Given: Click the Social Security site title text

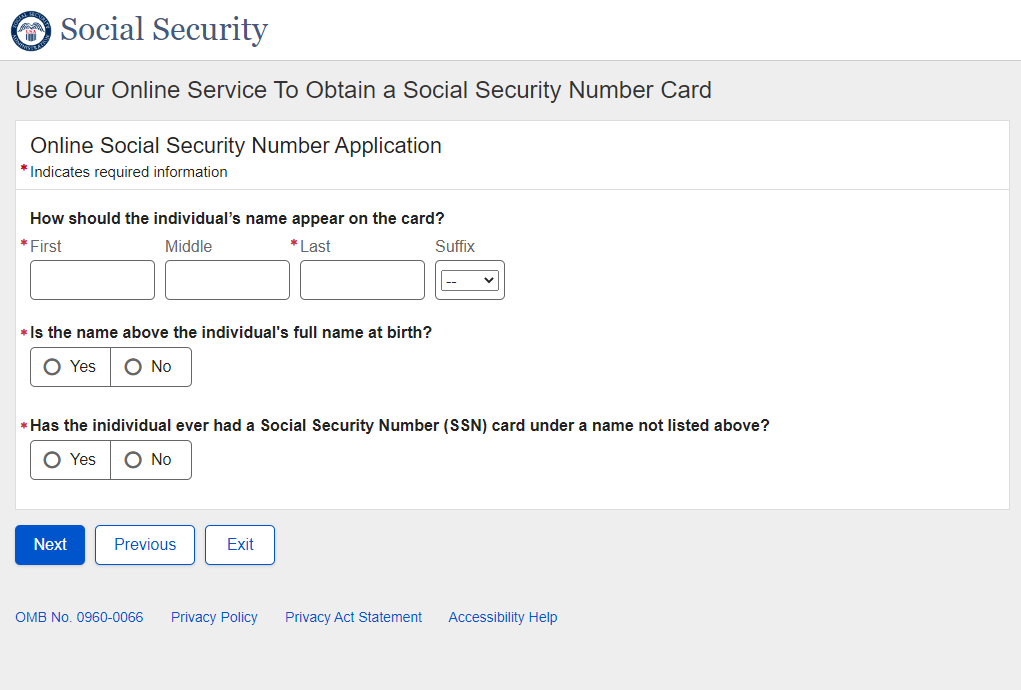Looking at the screenshot, I should (x=164, y=30).
